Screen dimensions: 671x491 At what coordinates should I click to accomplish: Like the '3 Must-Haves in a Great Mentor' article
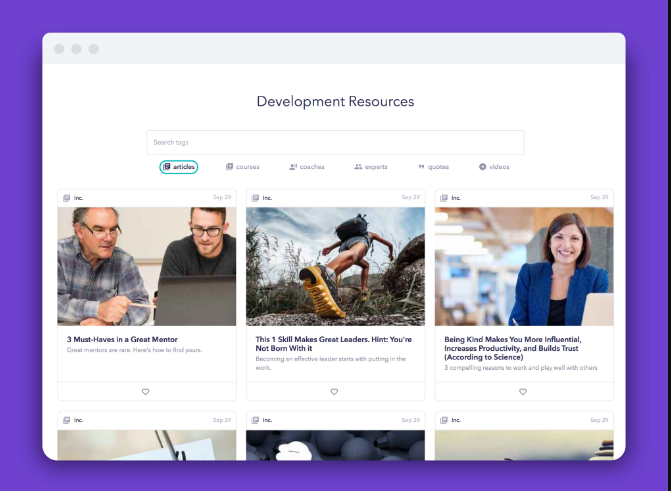click(x=145, y=392)
